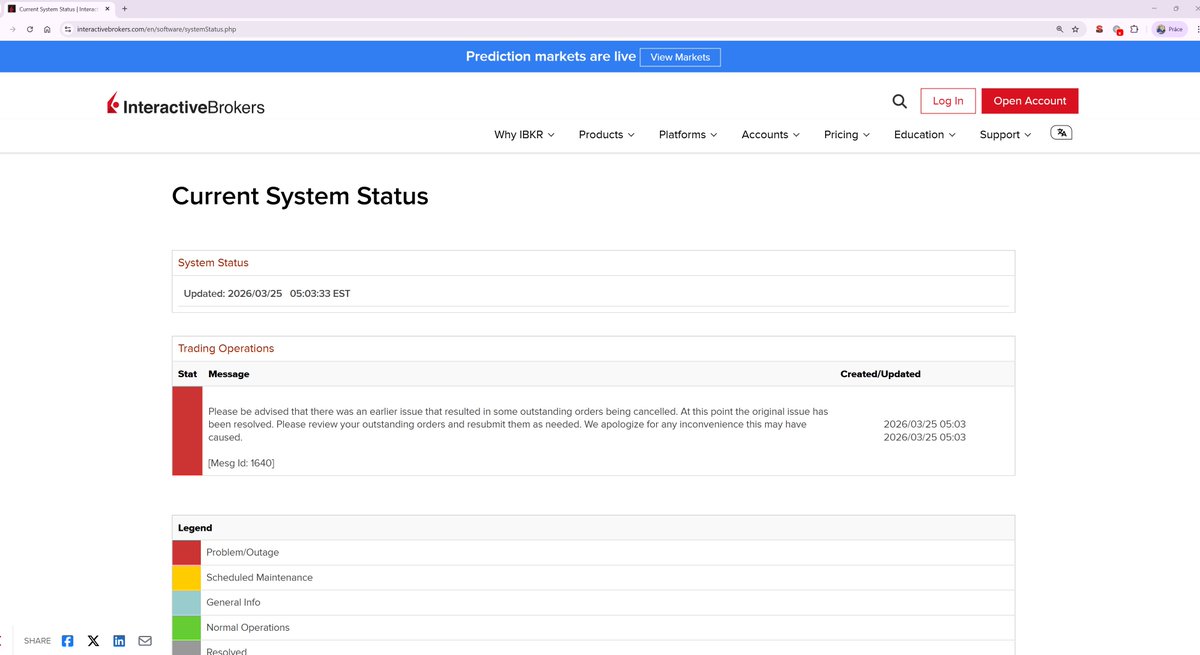Image resolution: width=1200 pixels, height=655 pixels.
Task: Open the site search magnifier icon
Action: [x=899, y=101]
